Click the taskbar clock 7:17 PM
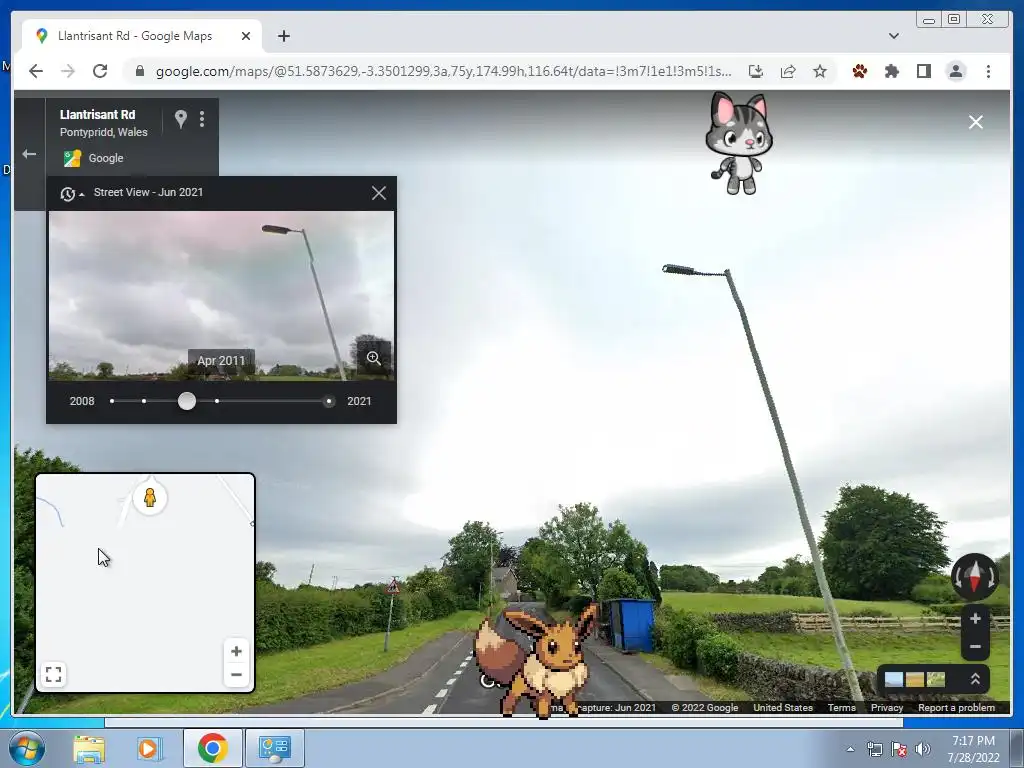 coord(973,741)
